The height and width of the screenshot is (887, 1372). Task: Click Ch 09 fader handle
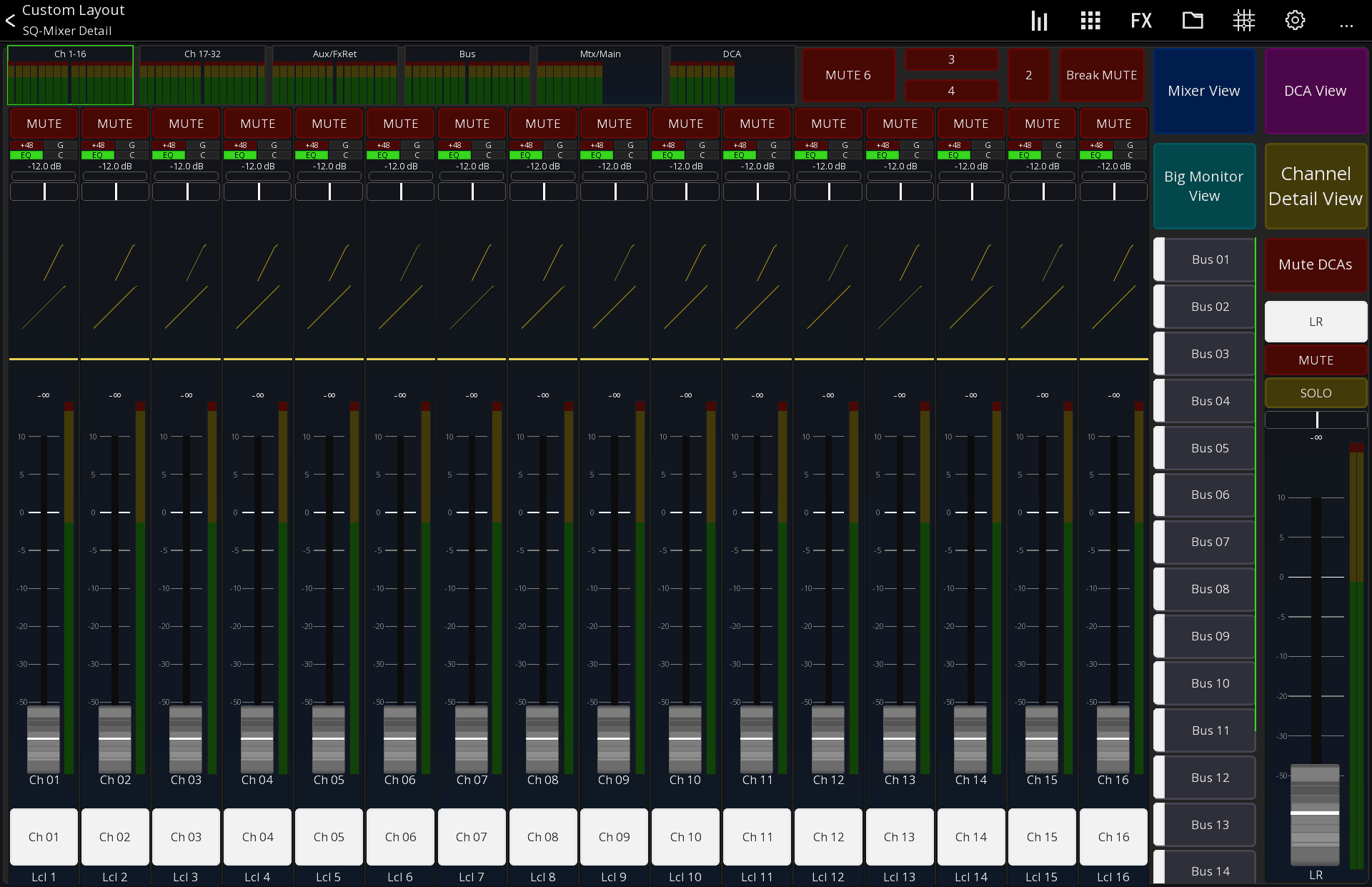click(x=614, y=738)
